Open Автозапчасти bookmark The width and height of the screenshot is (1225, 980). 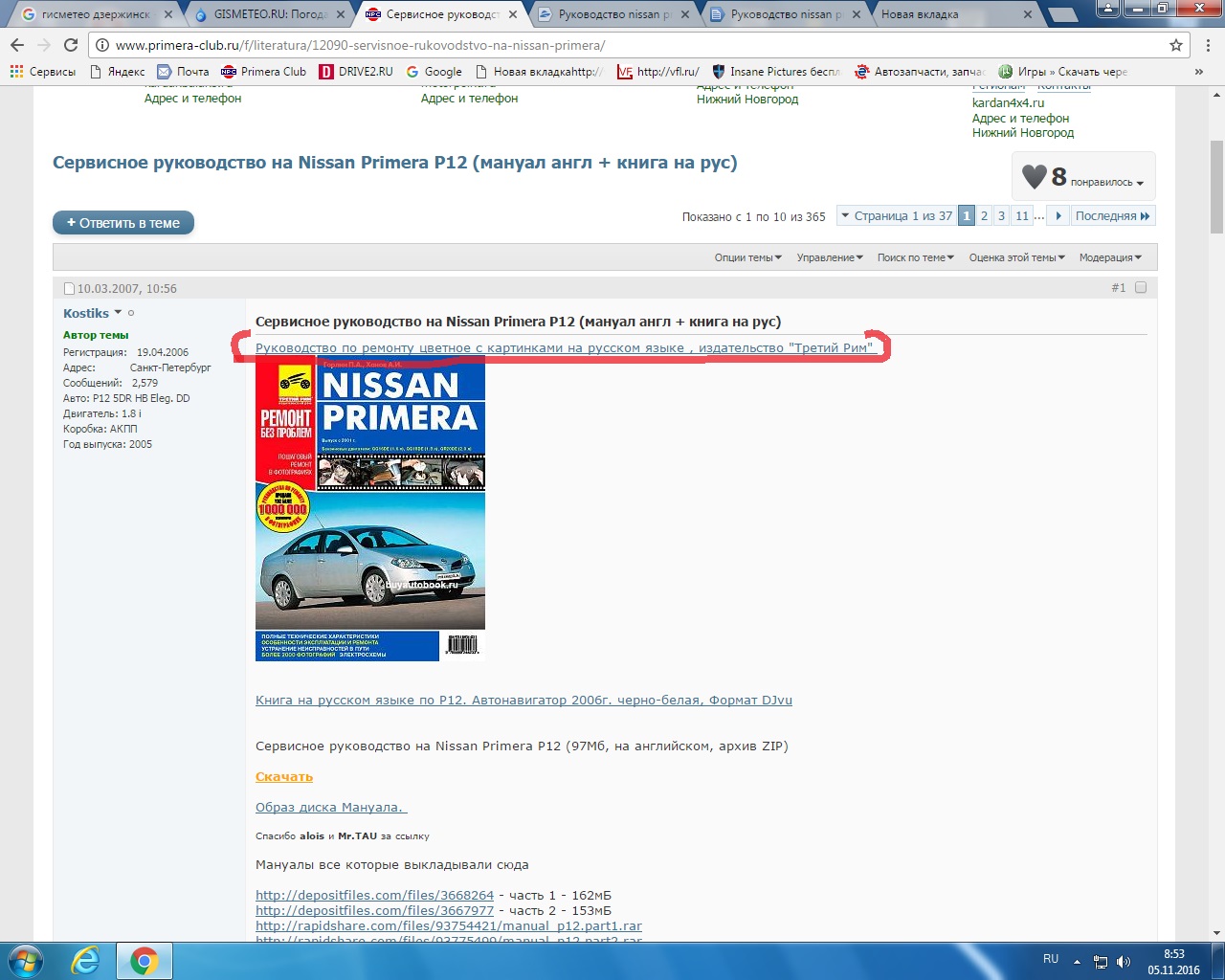click(920, 72)
